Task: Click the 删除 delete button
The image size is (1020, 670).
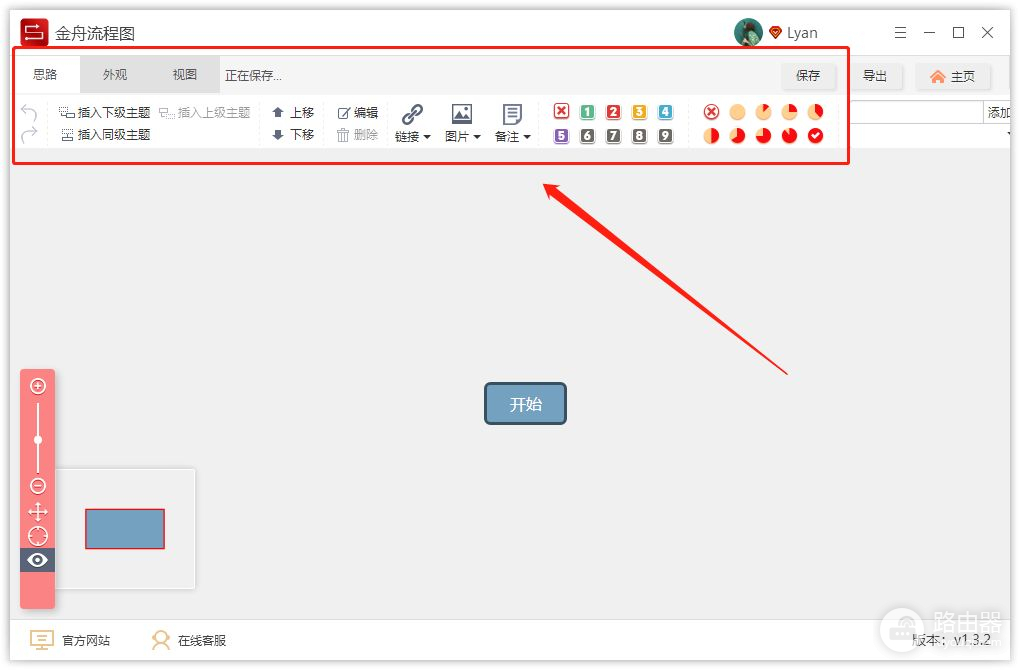Action: click(x=357, y=135)
